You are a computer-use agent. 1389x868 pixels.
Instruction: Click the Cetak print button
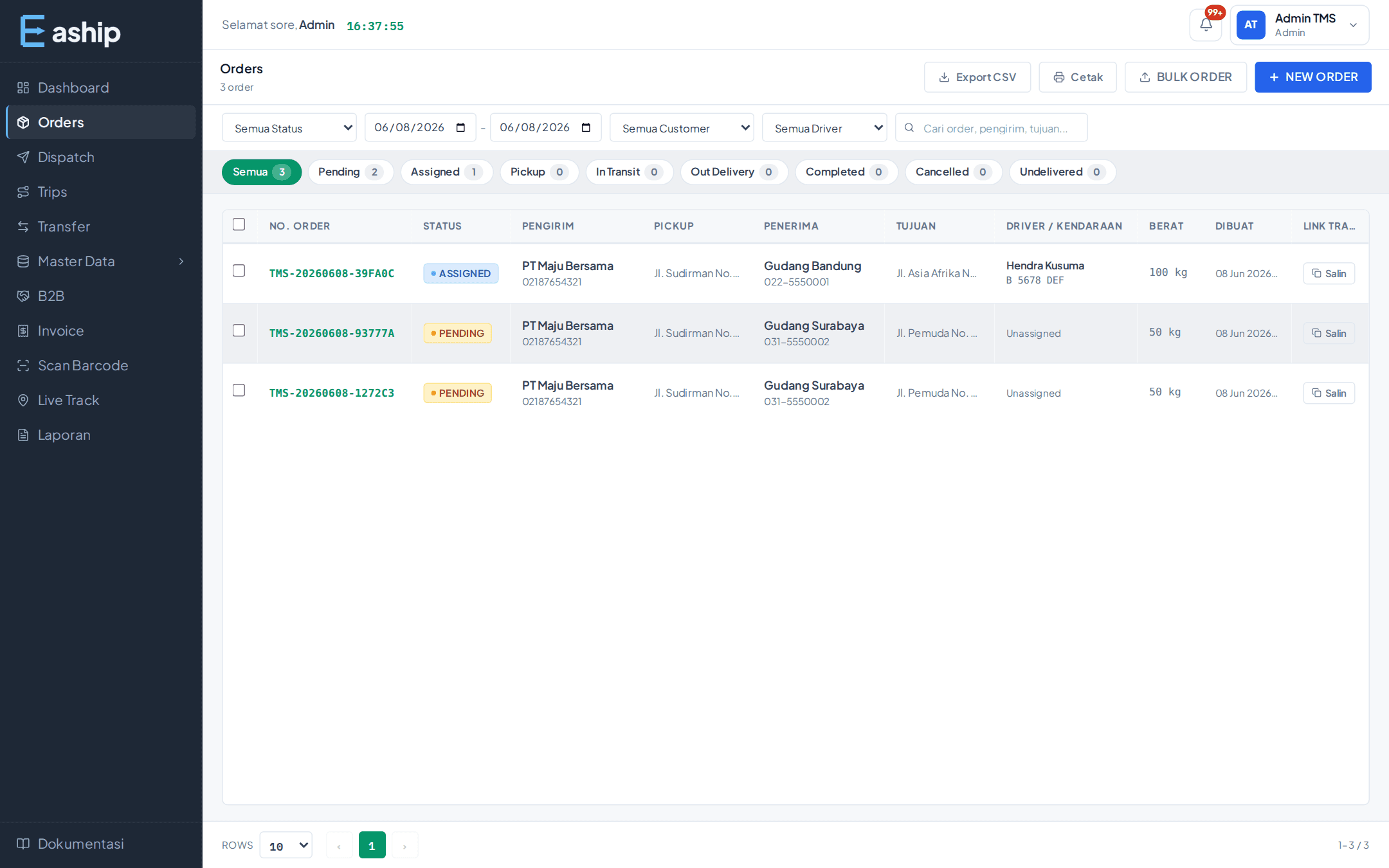(1077, 77)
